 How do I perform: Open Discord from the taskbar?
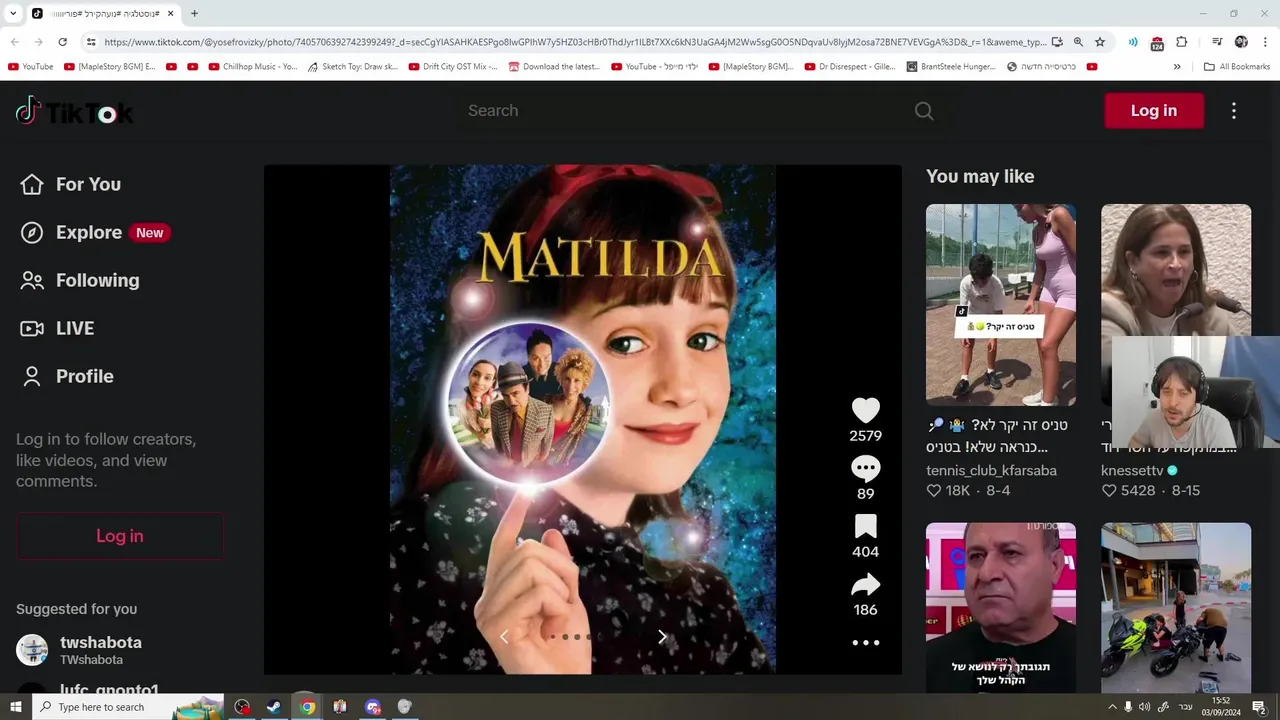(x=373, y=707)
